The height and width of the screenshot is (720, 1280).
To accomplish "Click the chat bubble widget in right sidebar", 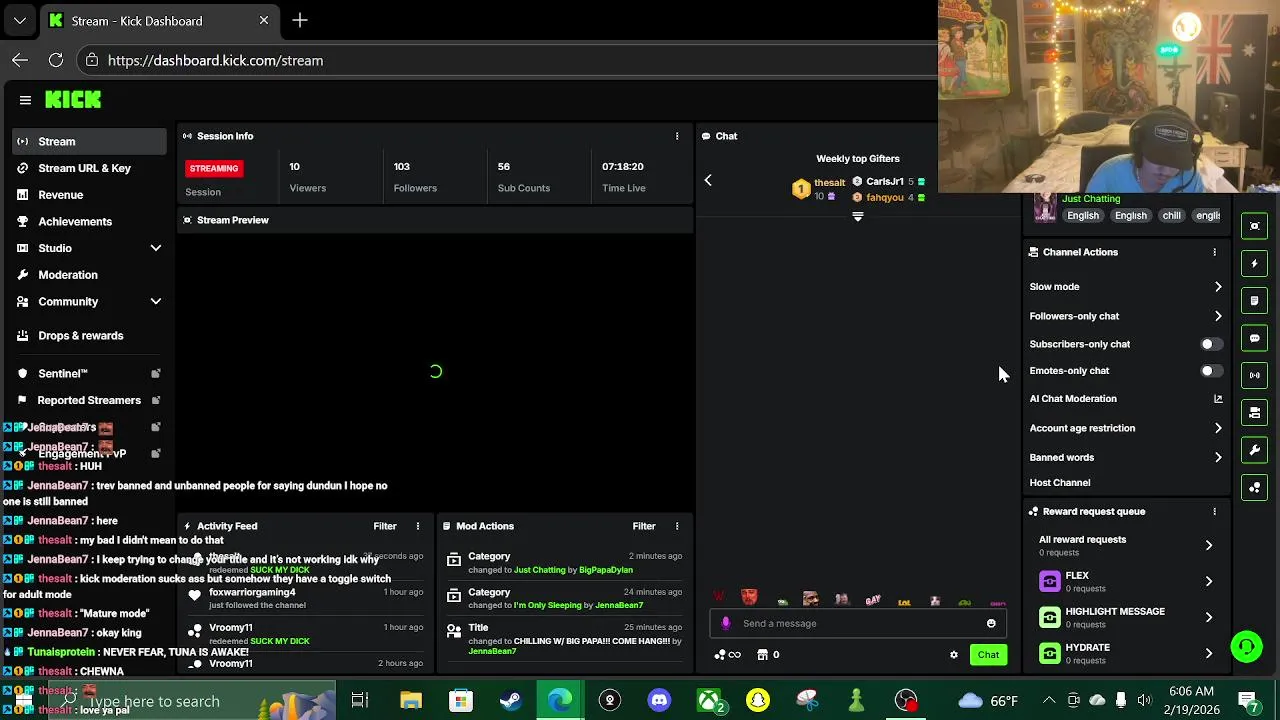I will pos(1255,338).
